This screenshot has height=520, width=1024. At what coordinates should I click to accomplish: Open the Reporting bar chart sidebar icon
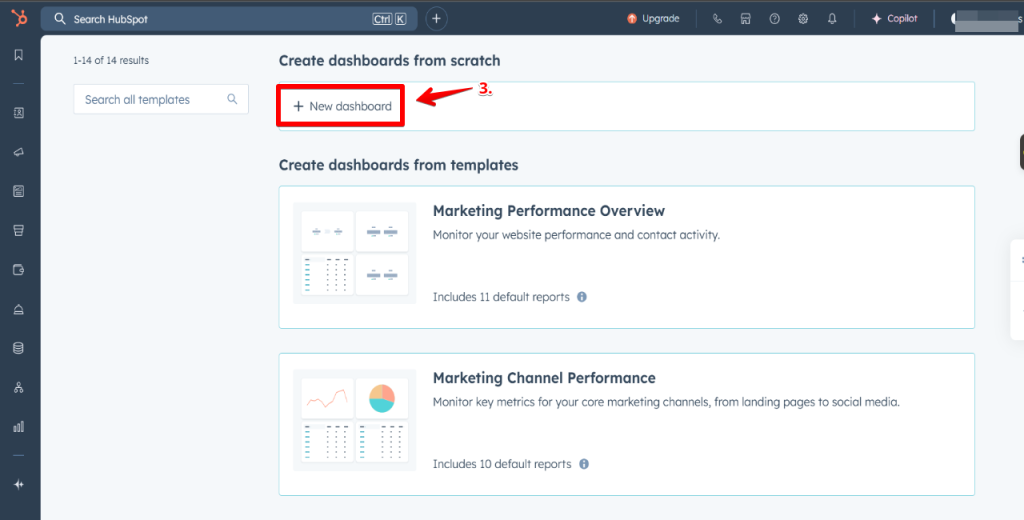[18, 427]
